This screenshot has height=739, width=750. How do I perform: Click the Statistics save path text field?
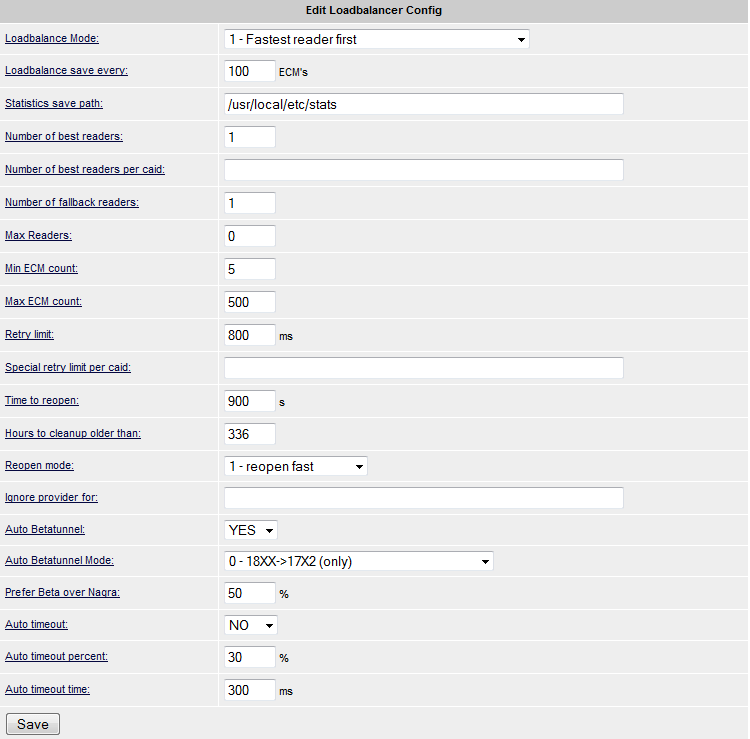[423, 104]
